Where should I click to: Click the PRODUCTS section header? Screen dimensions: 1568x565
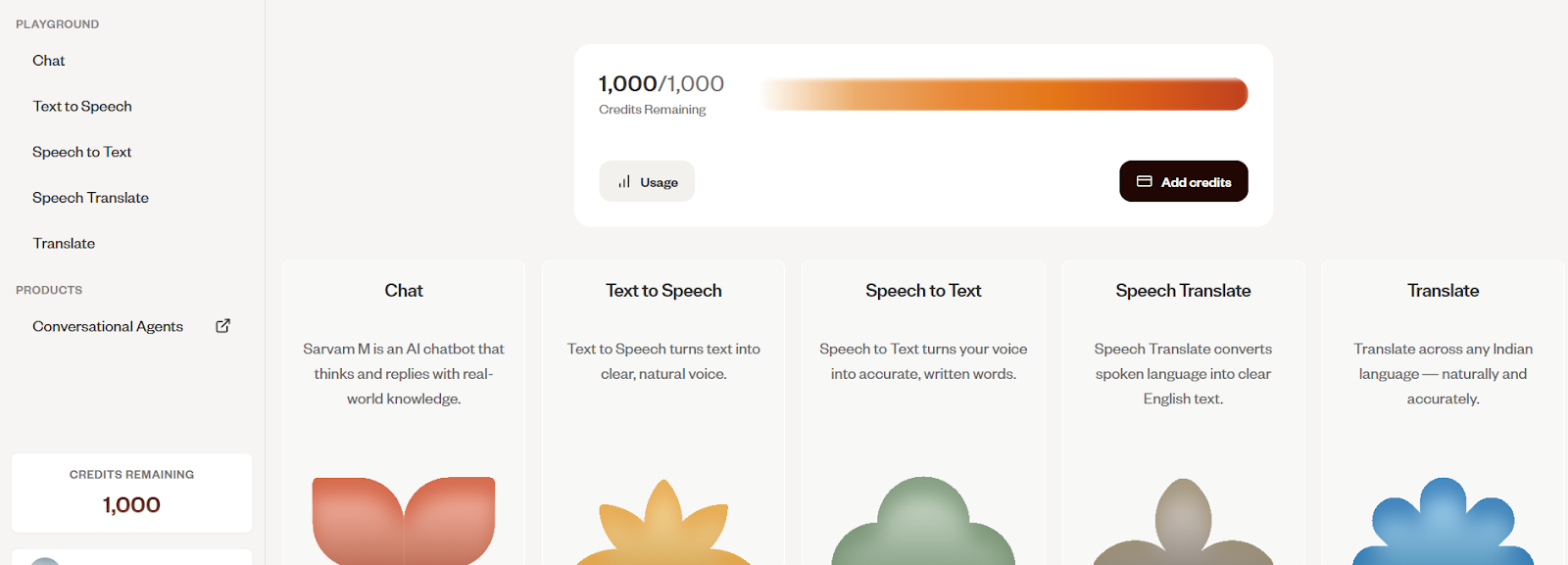(x=49, y=291)
